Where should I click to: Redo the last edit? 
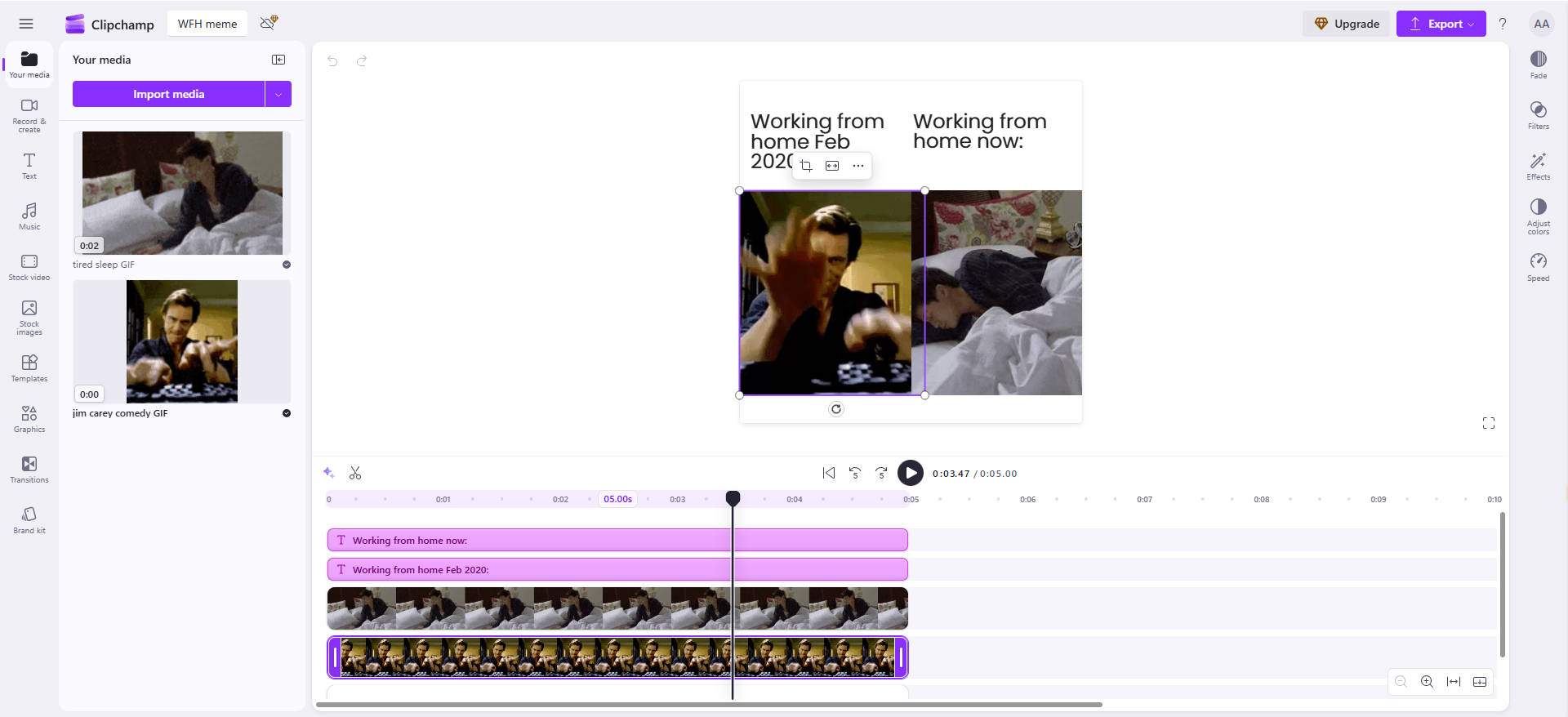(362, 60)
